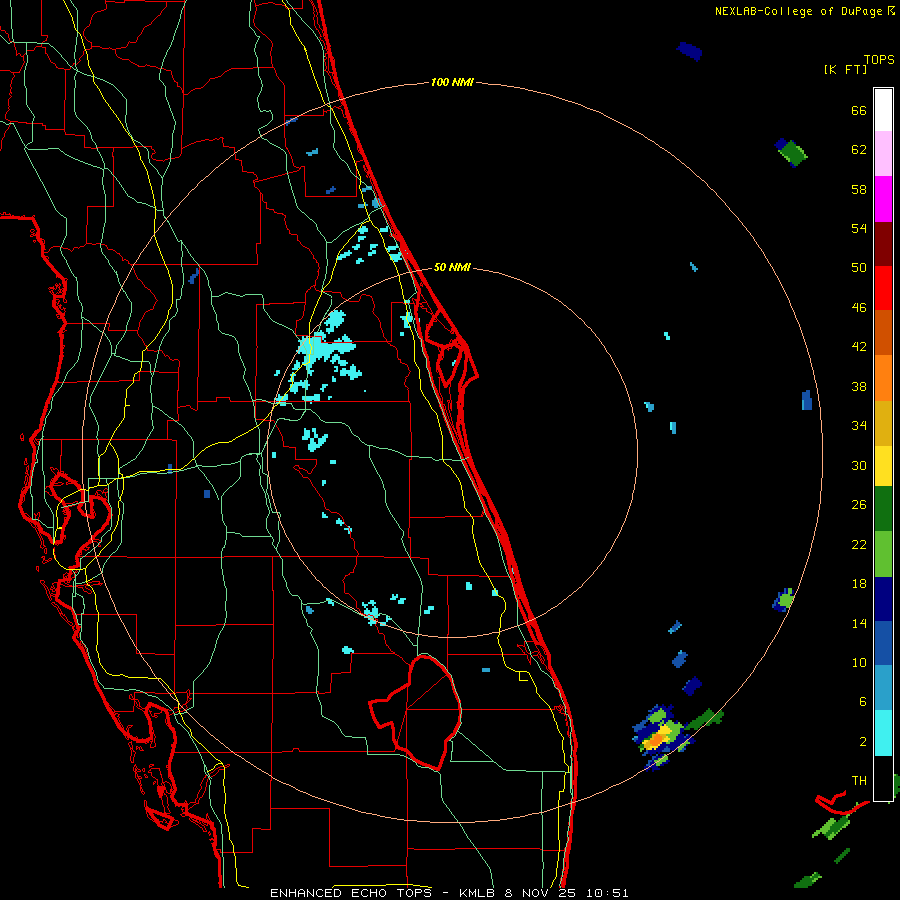
Task: Click the NEXLAB-College of DuPage label
Action: point(798,11)
